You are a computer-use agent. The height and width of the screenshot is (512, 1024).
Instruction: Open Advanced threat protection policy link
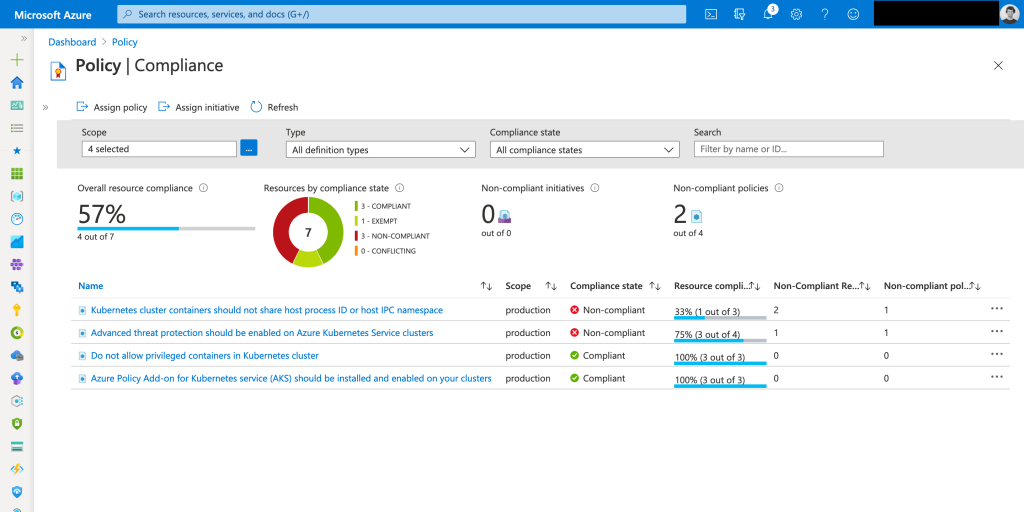point(262,333)
